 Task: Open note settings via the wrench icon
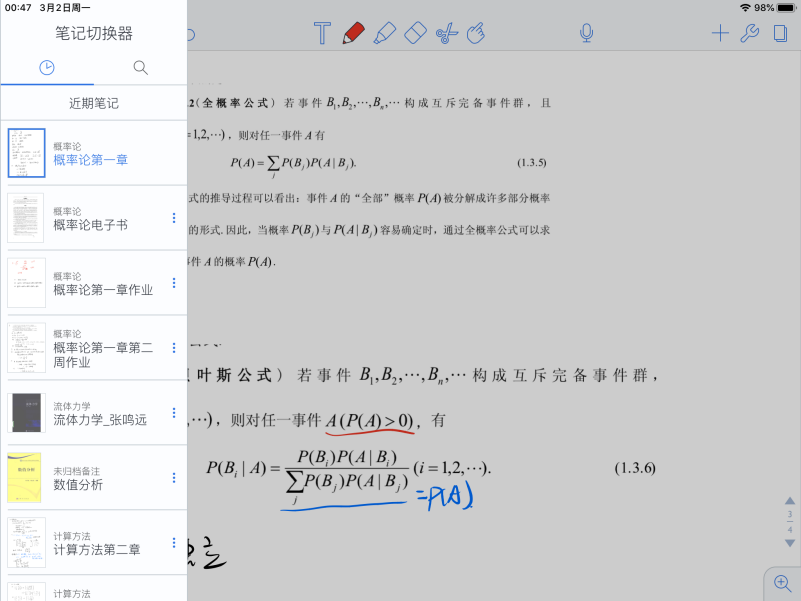[751, 33]
